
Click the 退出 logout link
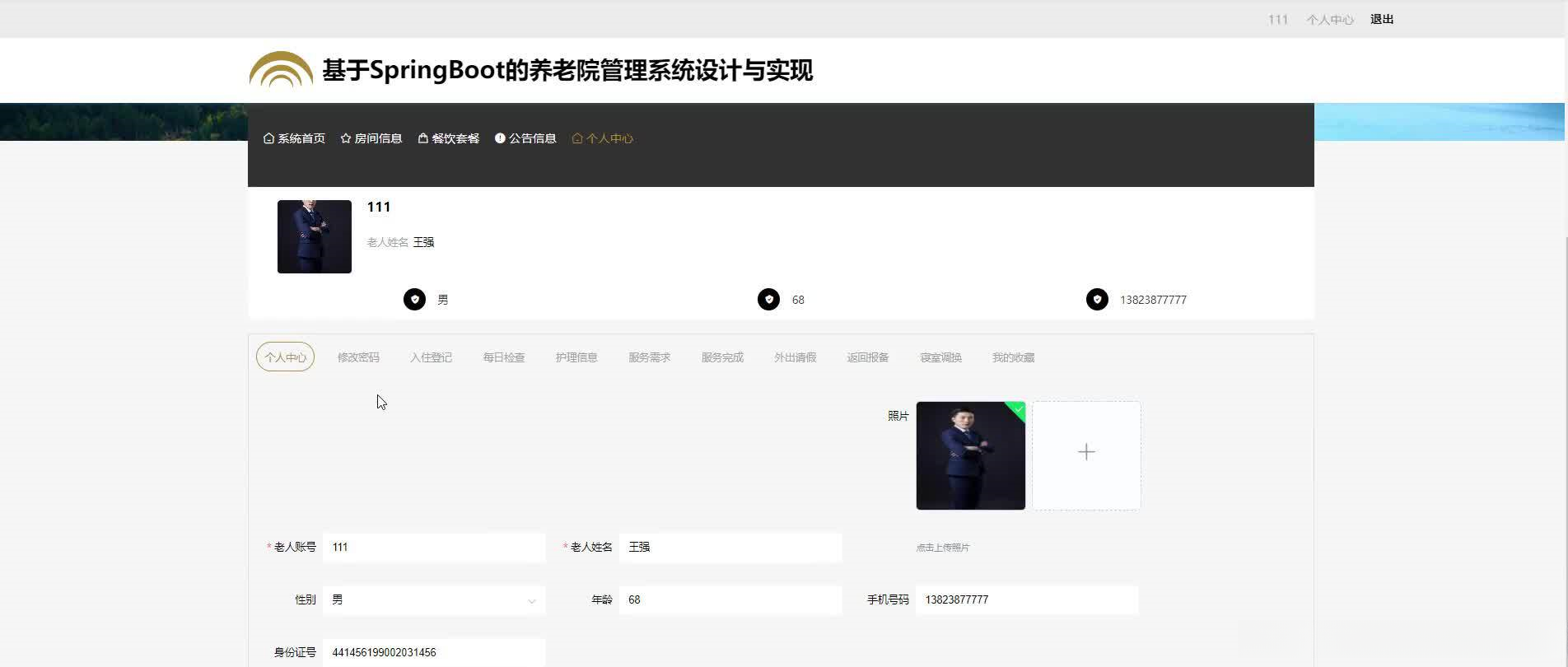coord(1382,19)
